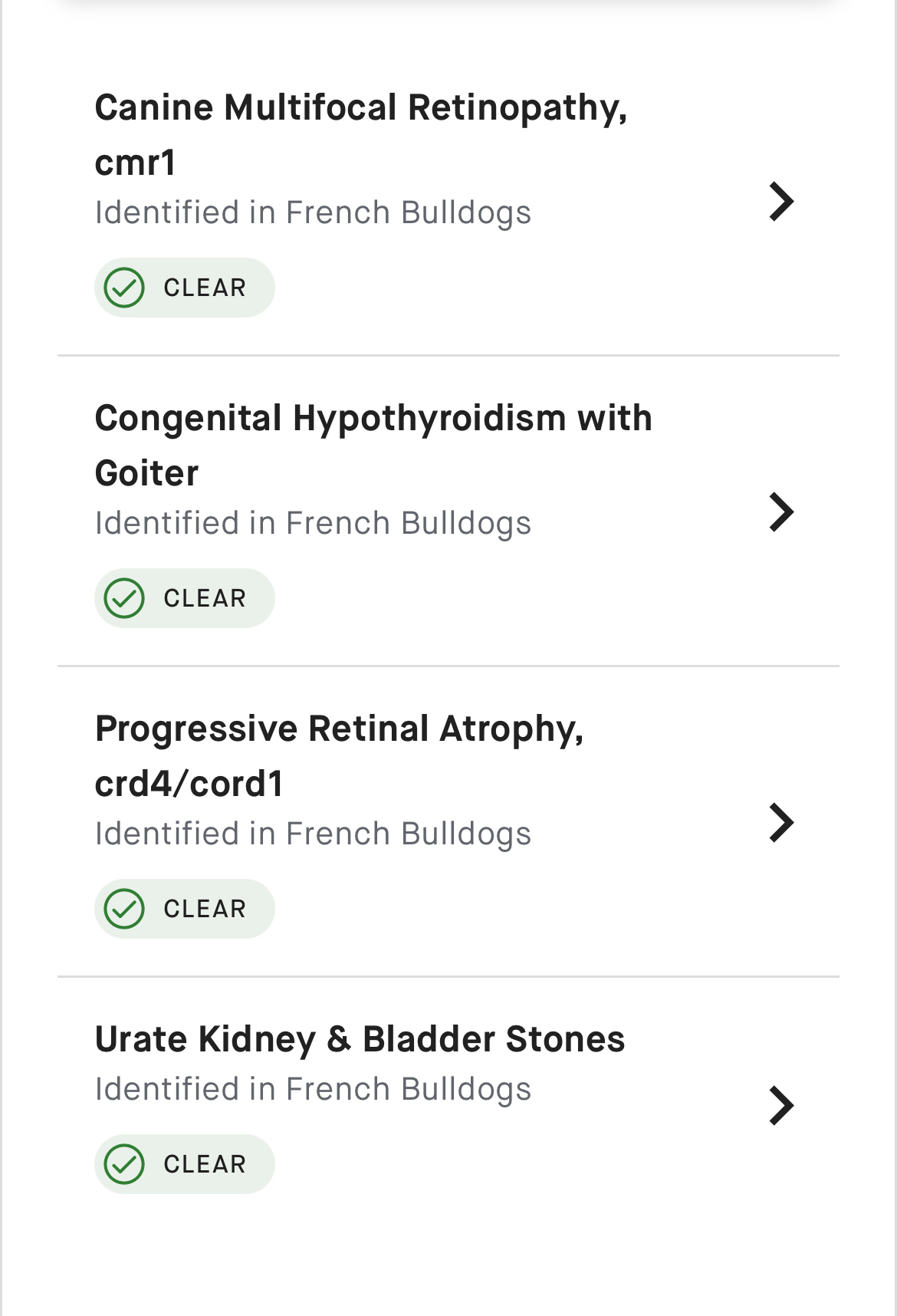Expand Urate Kidney & Bladder Stones chevron
The image size is (897, 1316).
[x=781, y=1106]
